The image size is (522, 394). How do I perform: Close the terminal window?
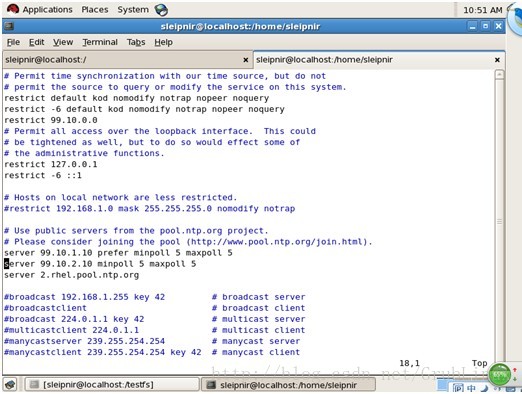(x=498, y=26)
